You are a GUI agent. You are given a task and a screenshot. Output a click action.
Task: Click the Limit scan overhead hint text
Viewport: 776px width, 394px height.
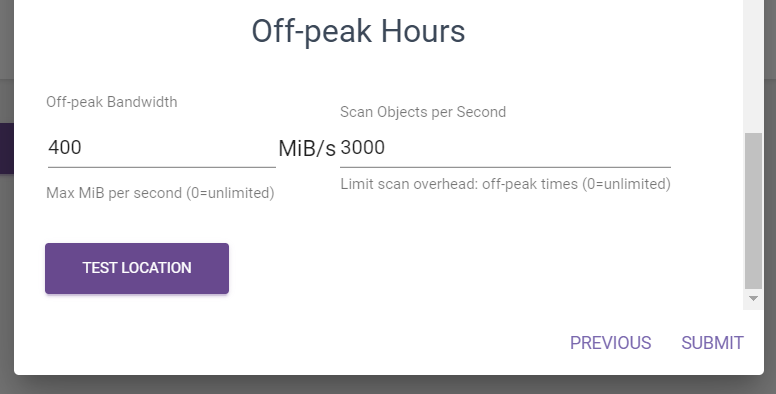point(505,184)
